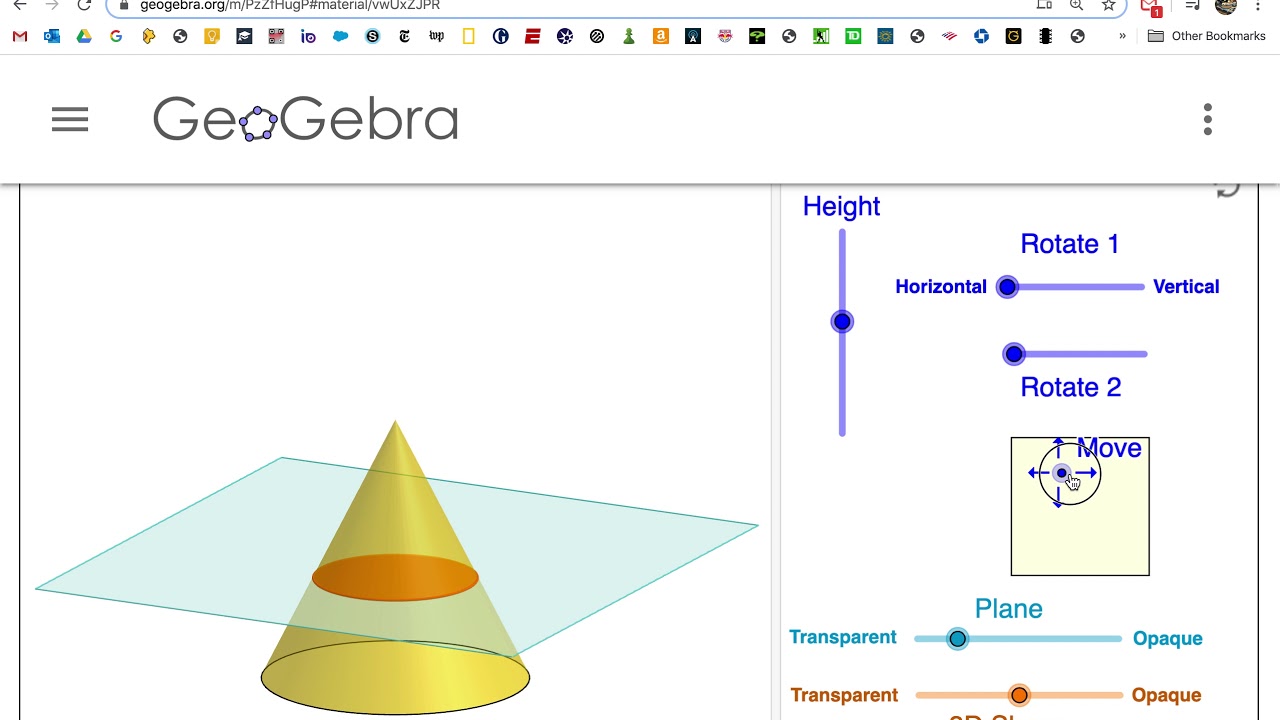
Task: Click the Opaque label for Plane slider
Action: pyautogui.click(x=1167, y=639)
